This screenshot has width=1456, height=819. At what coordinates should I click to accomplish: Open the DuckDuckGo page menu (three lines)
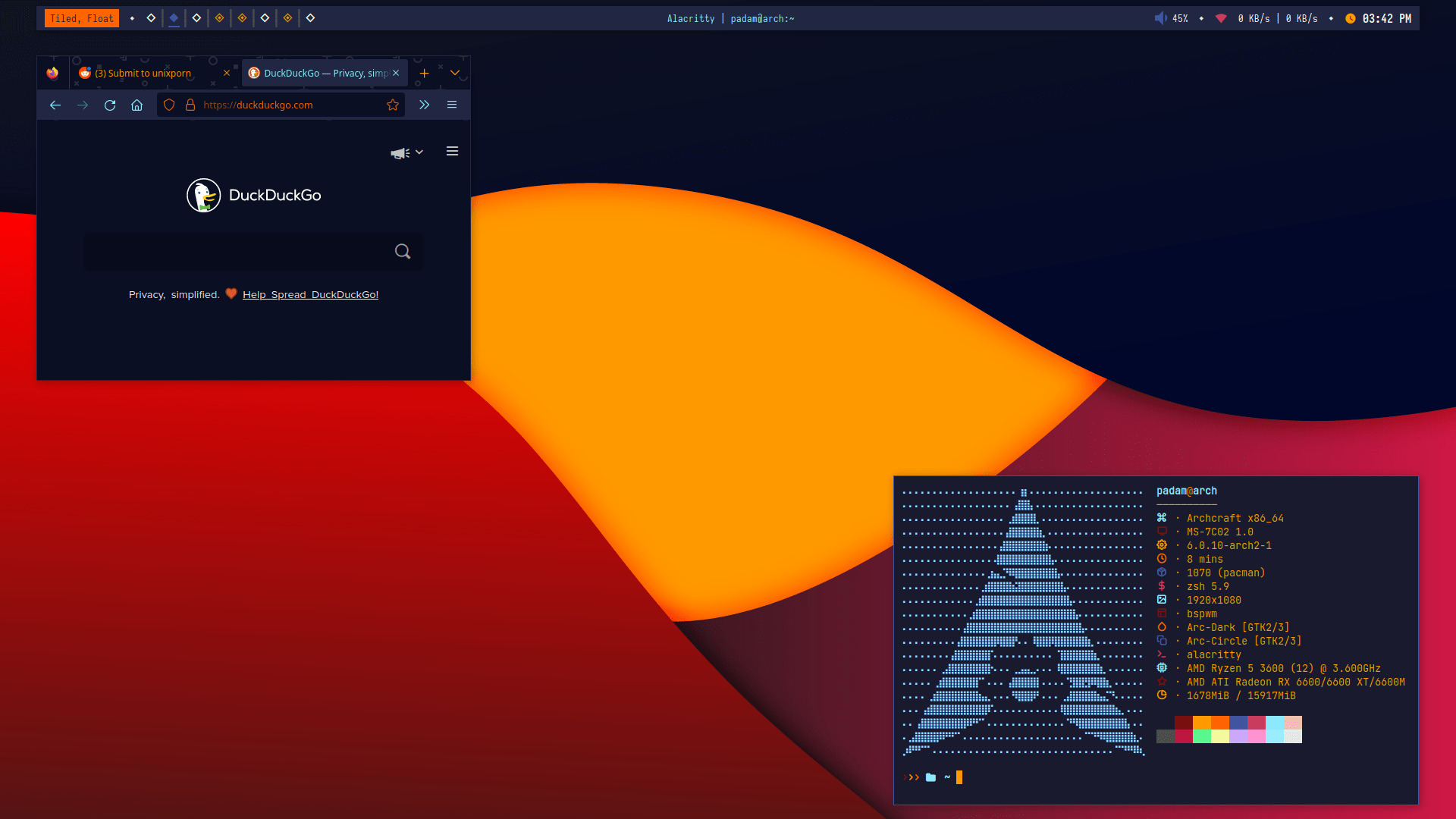452,151
